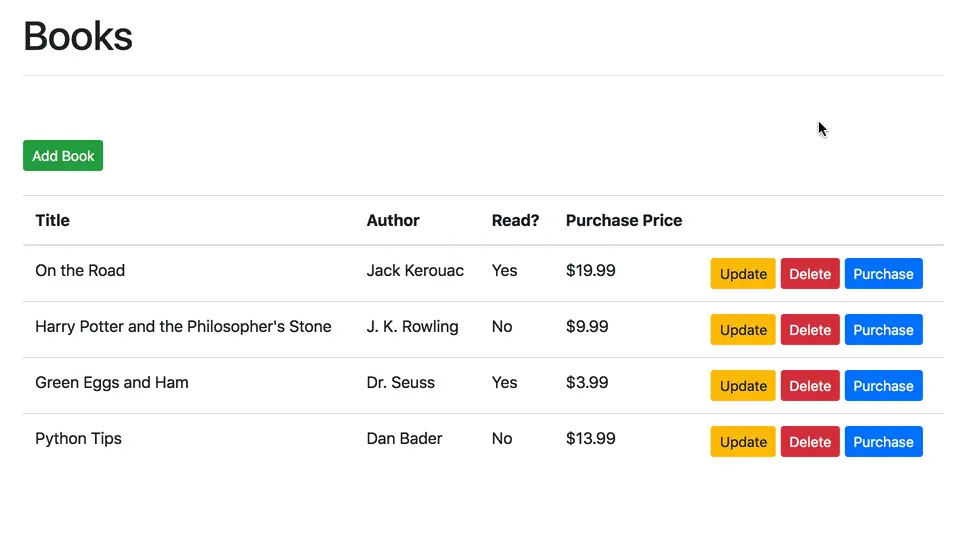This screenshot has width=966, height=534.
Task: Purchase On the Road
Action: coord(883,274)
